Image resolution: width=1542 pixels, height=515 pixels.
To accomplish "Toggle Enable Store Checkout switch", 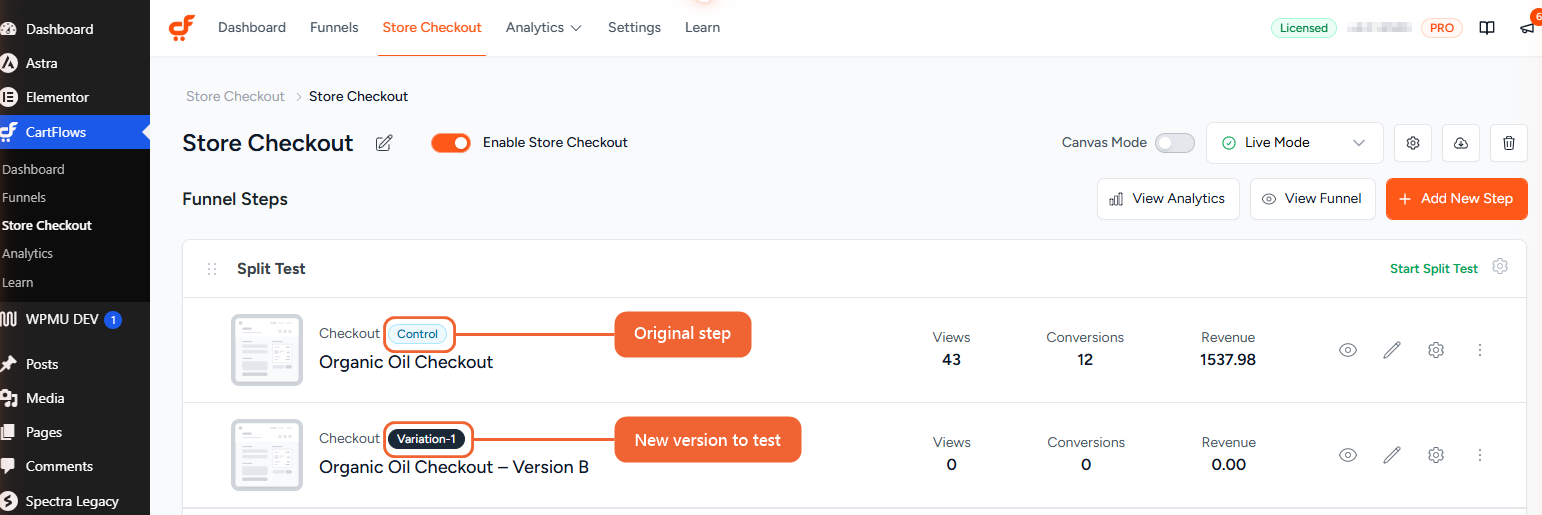I will point(451,143).
